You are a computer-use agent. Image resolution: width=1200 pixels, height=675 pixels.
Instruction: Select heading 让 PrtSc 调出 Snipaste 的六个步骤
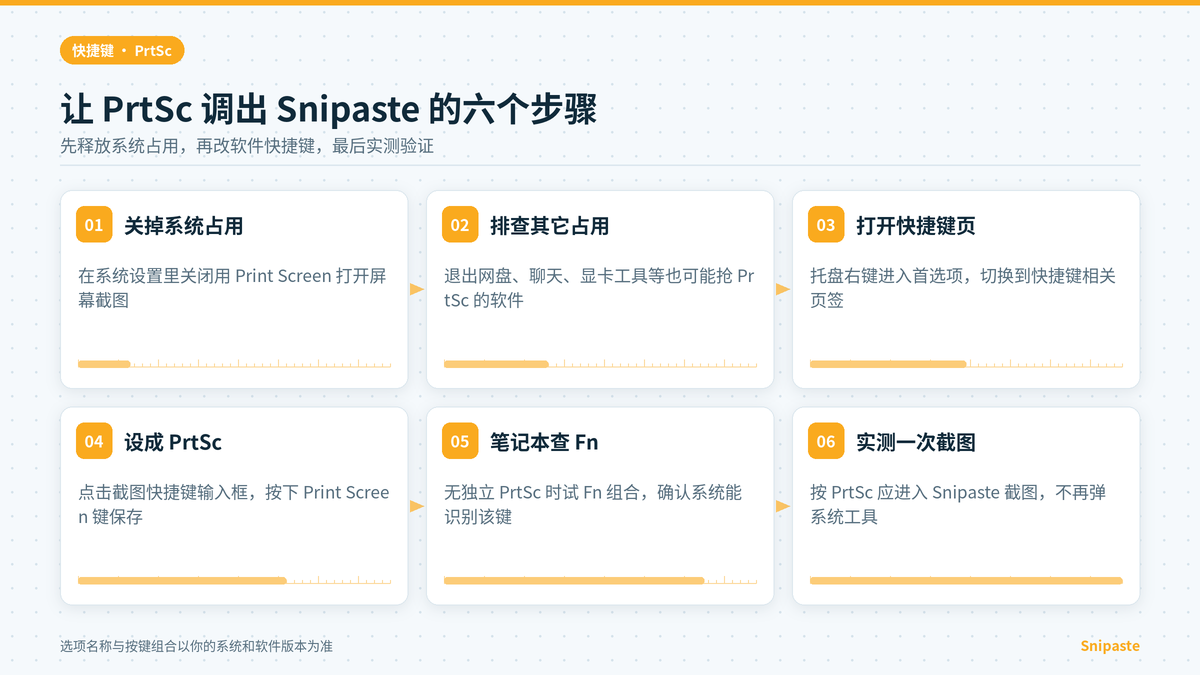coord(329,109)
